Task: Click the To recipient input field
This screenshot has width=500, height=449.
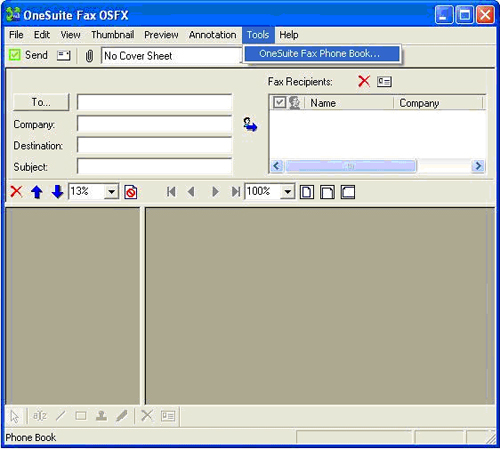Action: 154,102
